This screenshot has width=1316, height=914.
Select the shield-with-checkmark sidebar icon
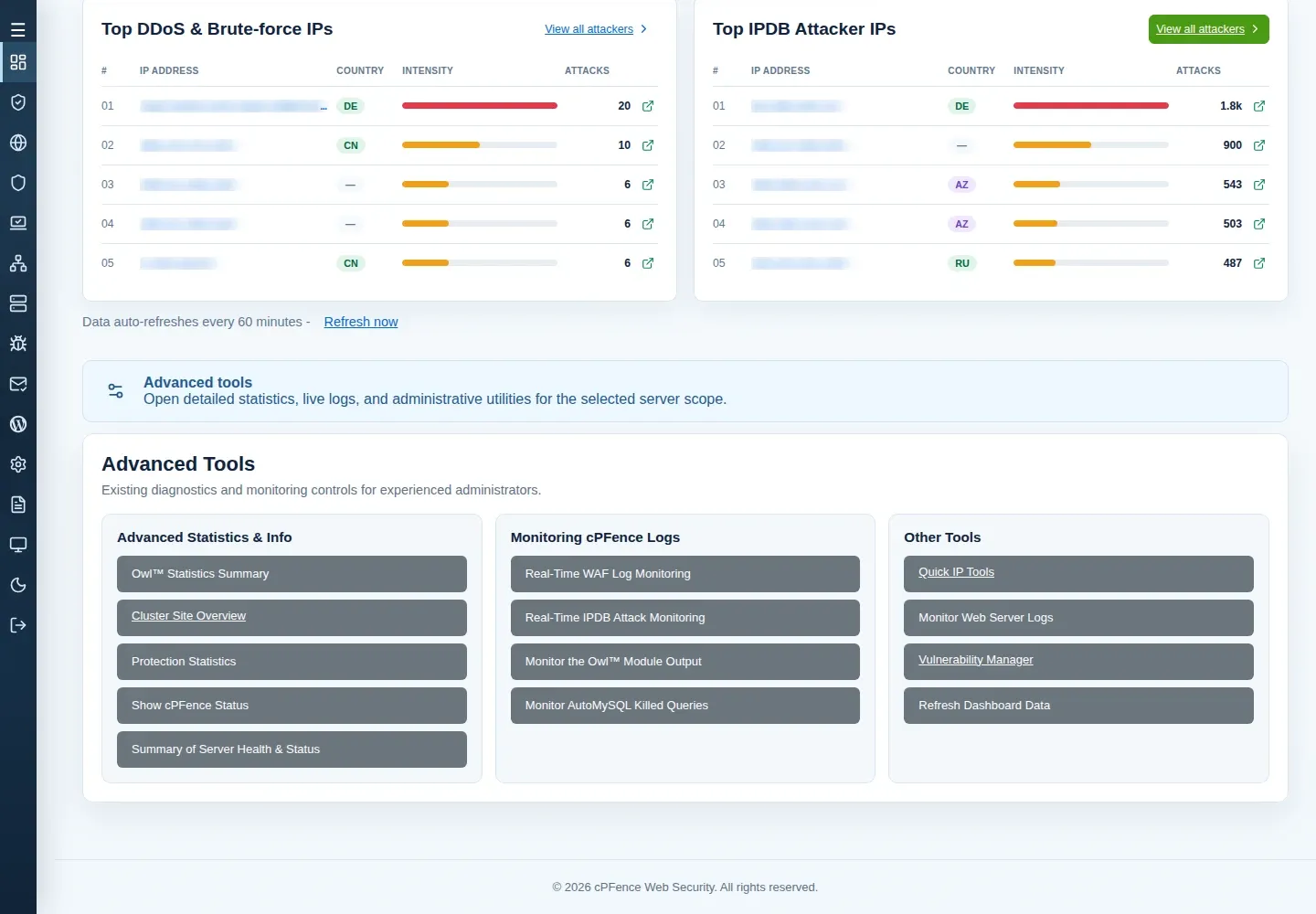[x=17, y=102]
